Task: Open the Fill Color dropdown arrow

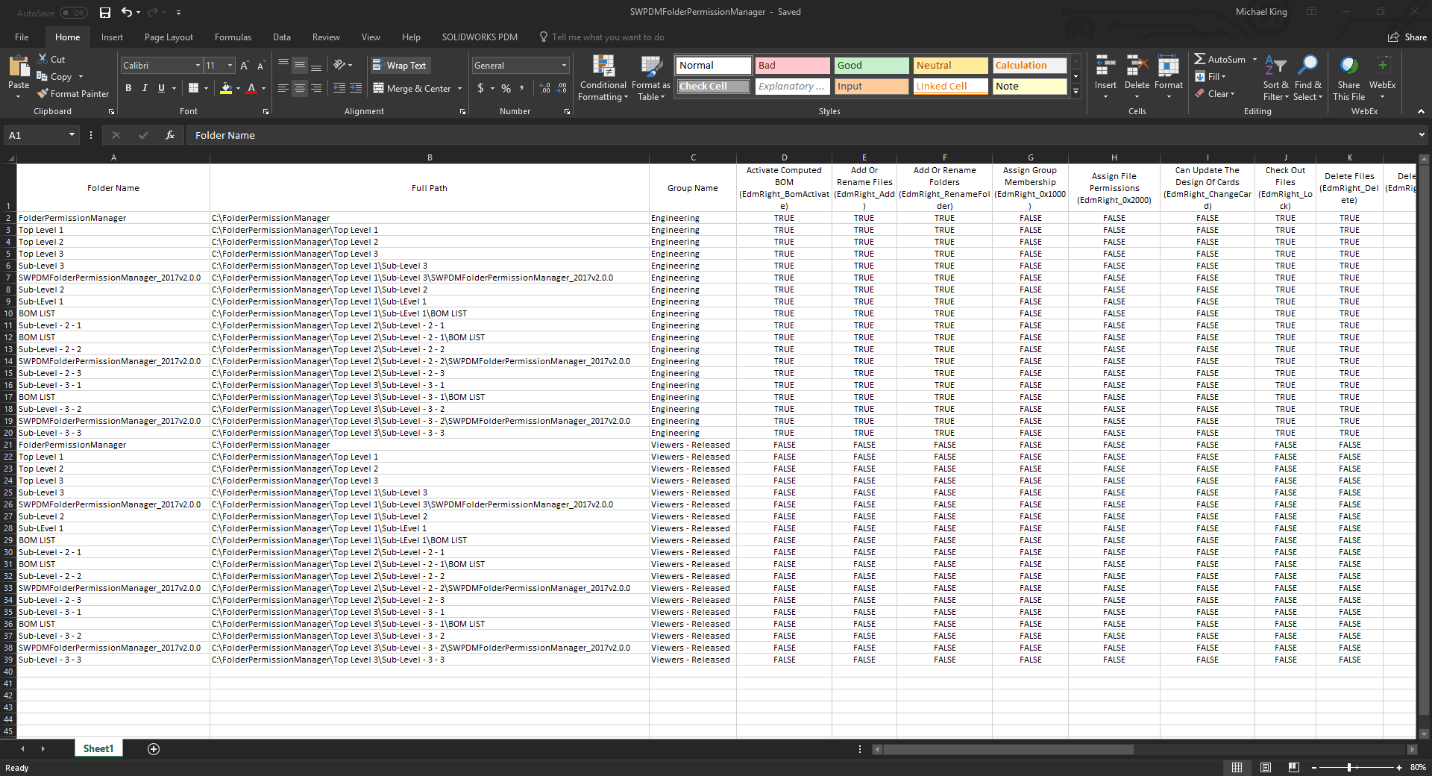Action: point(238,88)
